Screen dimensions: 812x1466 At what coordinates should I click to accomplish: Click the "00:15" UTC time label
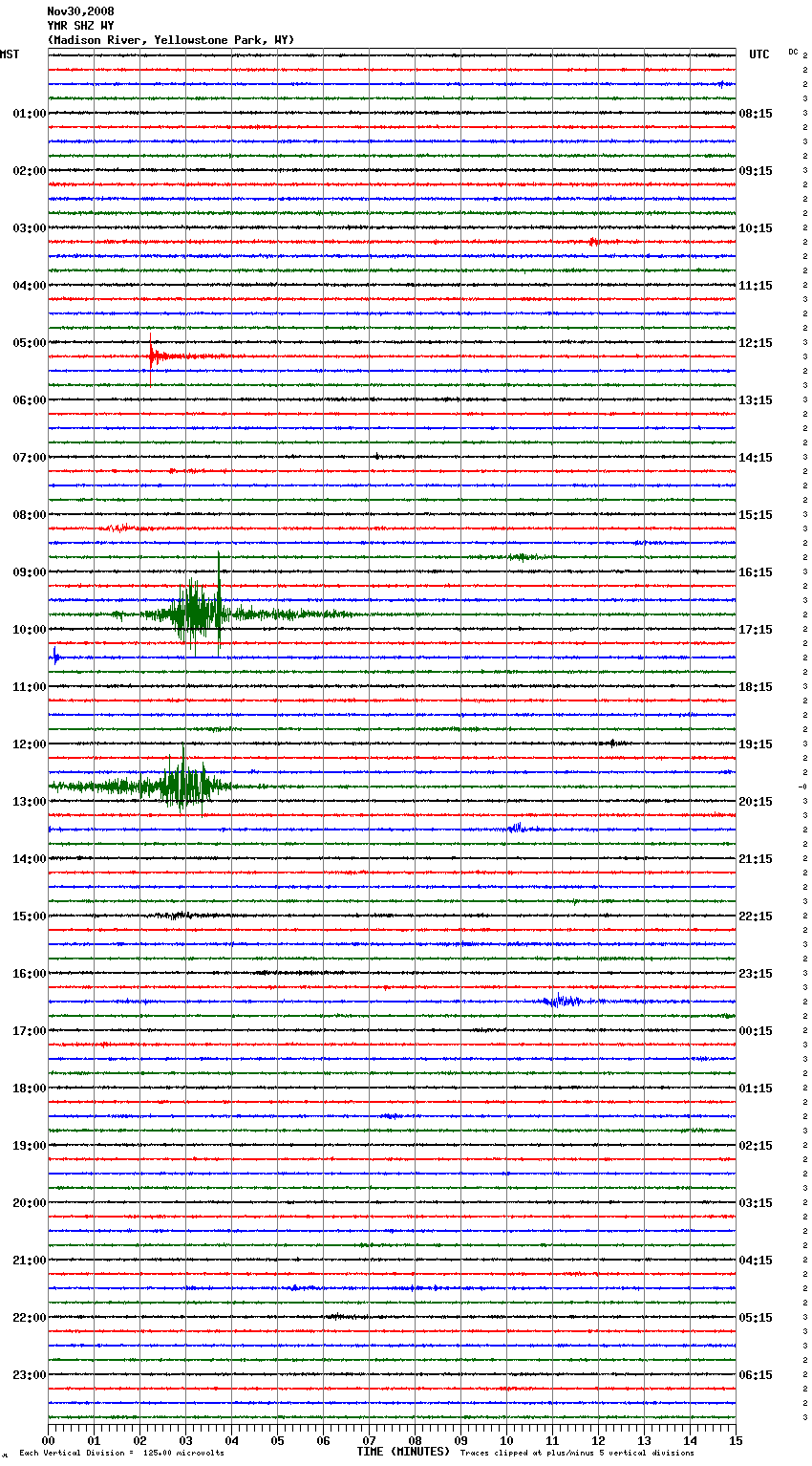click(756, 1031)
